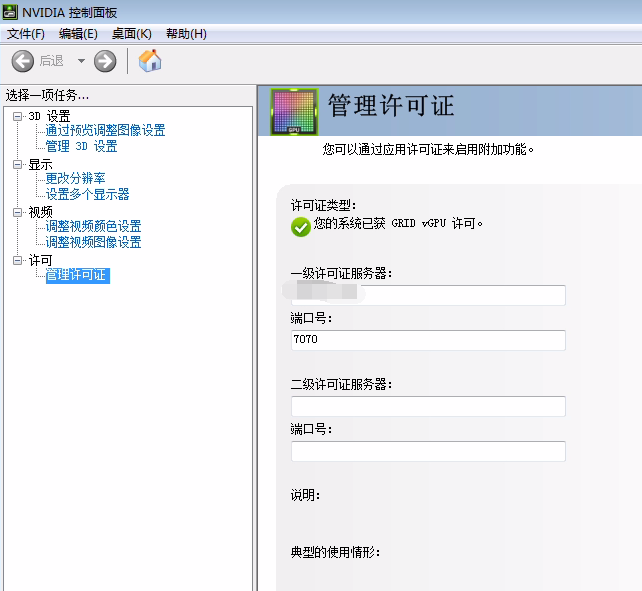Open 更改分辨率 settings page
Screen dimensions: 642x591
coord(75,178)
